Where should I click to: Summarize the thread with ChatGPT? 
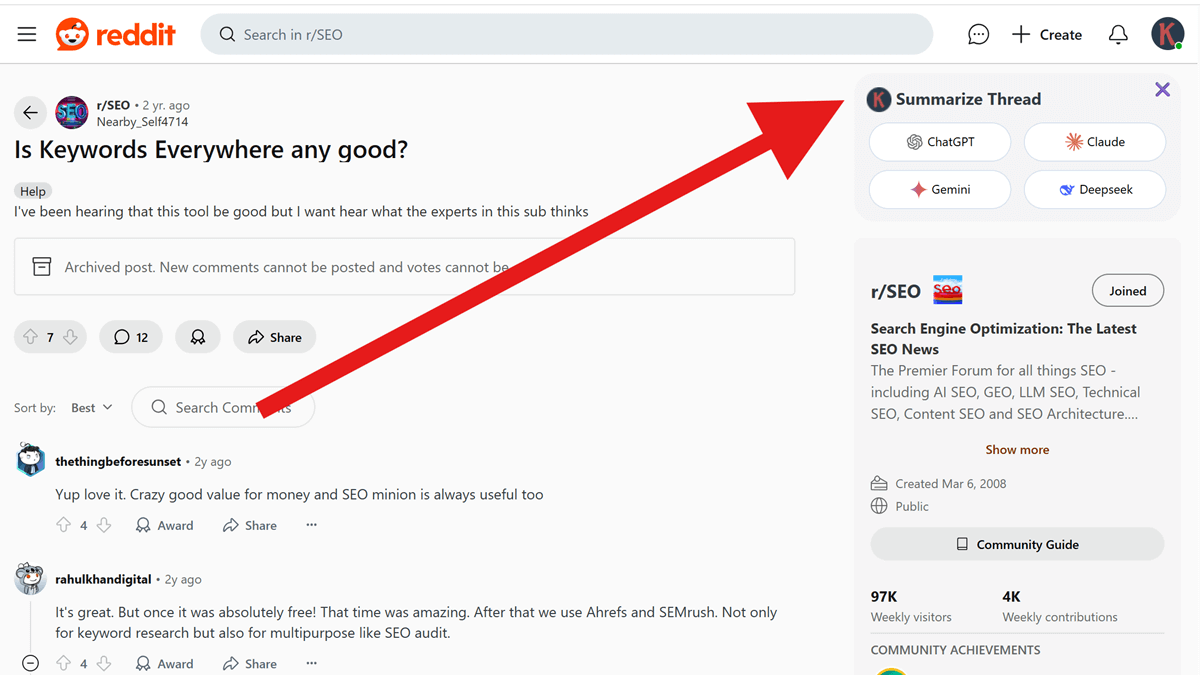click(940, 142)
